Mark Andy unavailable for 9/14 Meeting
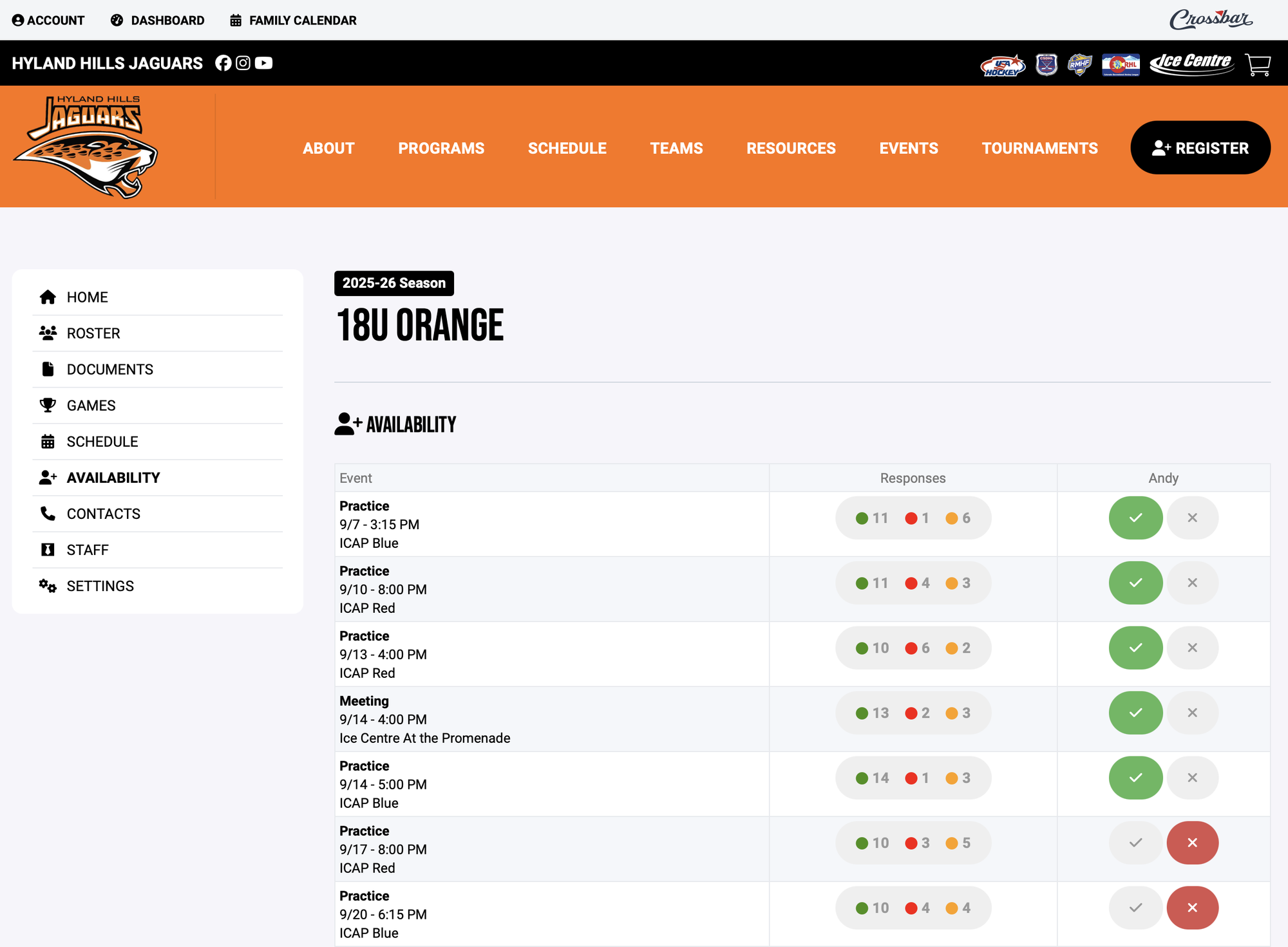This screenshot has width=1288, height=947. pyautogui.click(x=1192, y=713)
